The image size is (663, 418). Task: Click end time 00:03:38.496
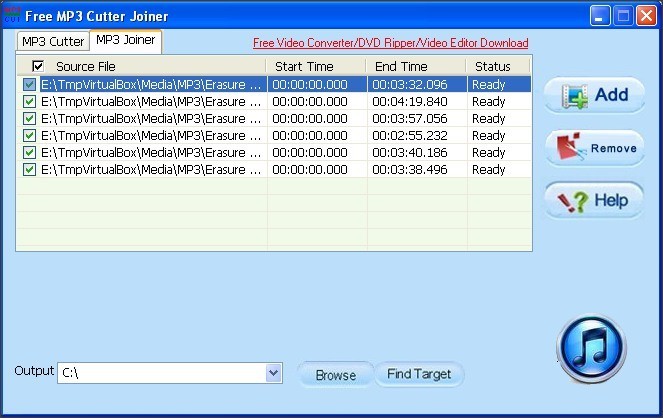410,170
